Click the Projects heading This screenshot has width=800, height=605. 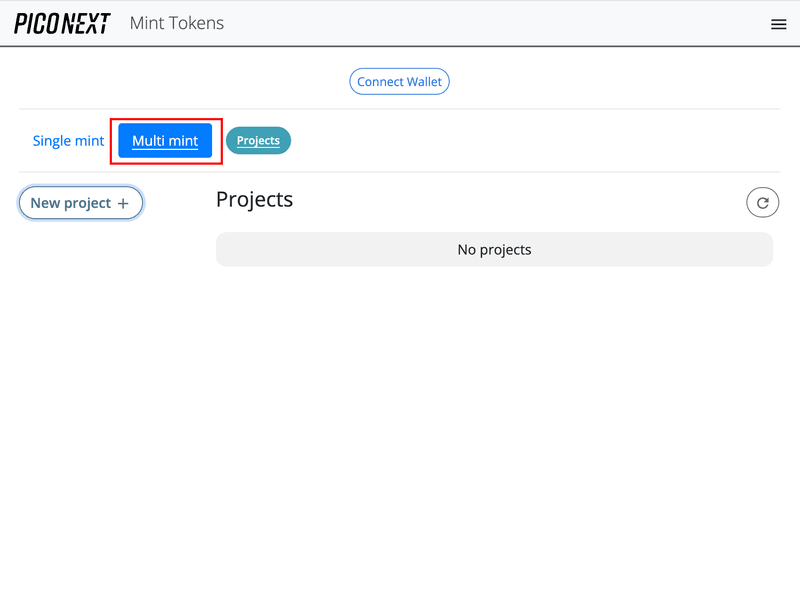[254, 199]
